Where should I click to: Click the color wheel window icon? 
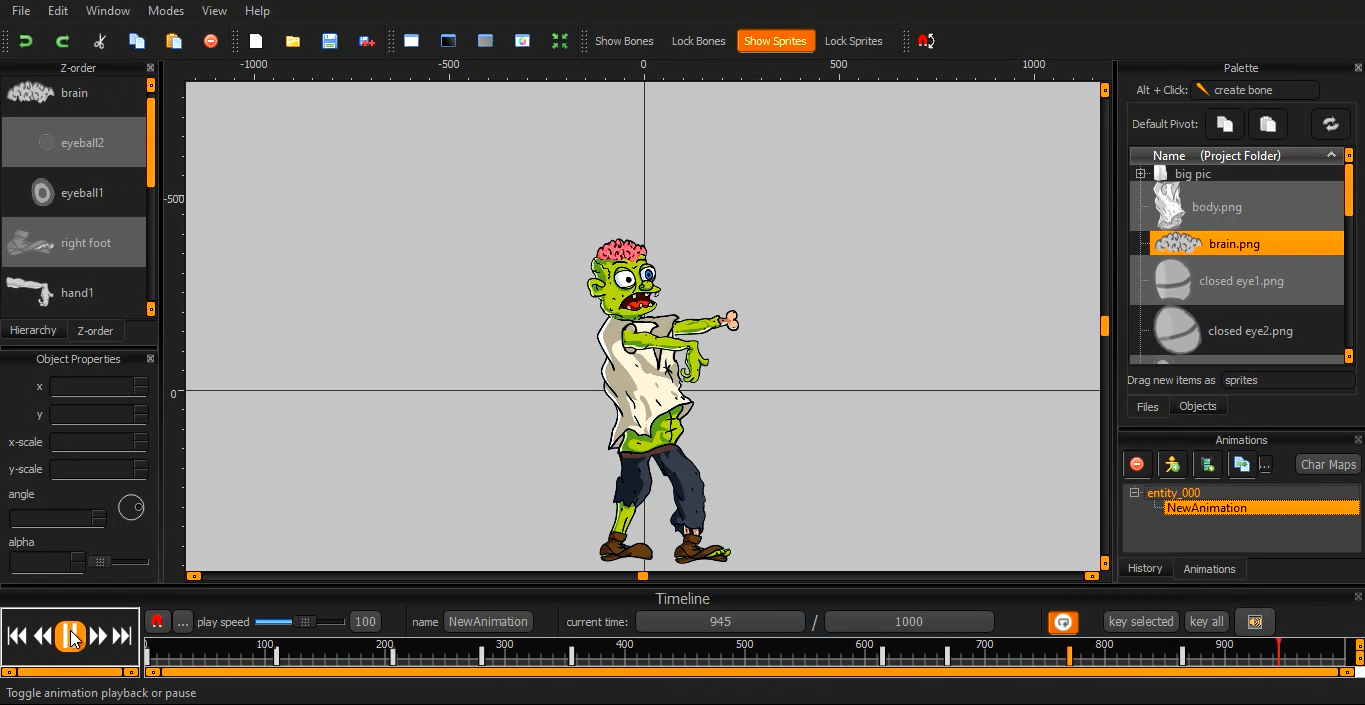coord(522,41)
